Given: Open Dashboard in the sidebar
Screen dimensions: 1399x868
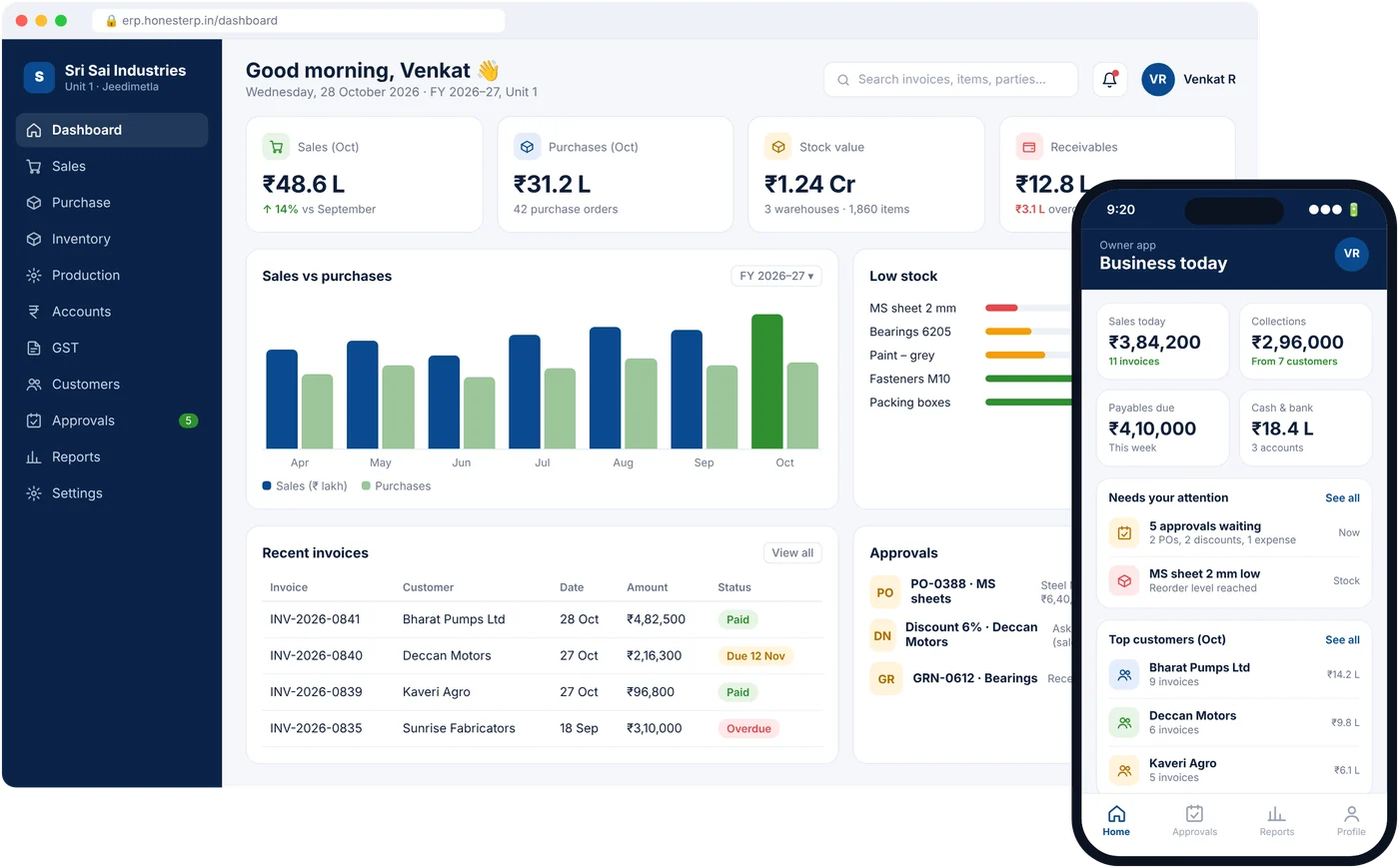Looking at the screenshot, I should (x=112, y=130).
